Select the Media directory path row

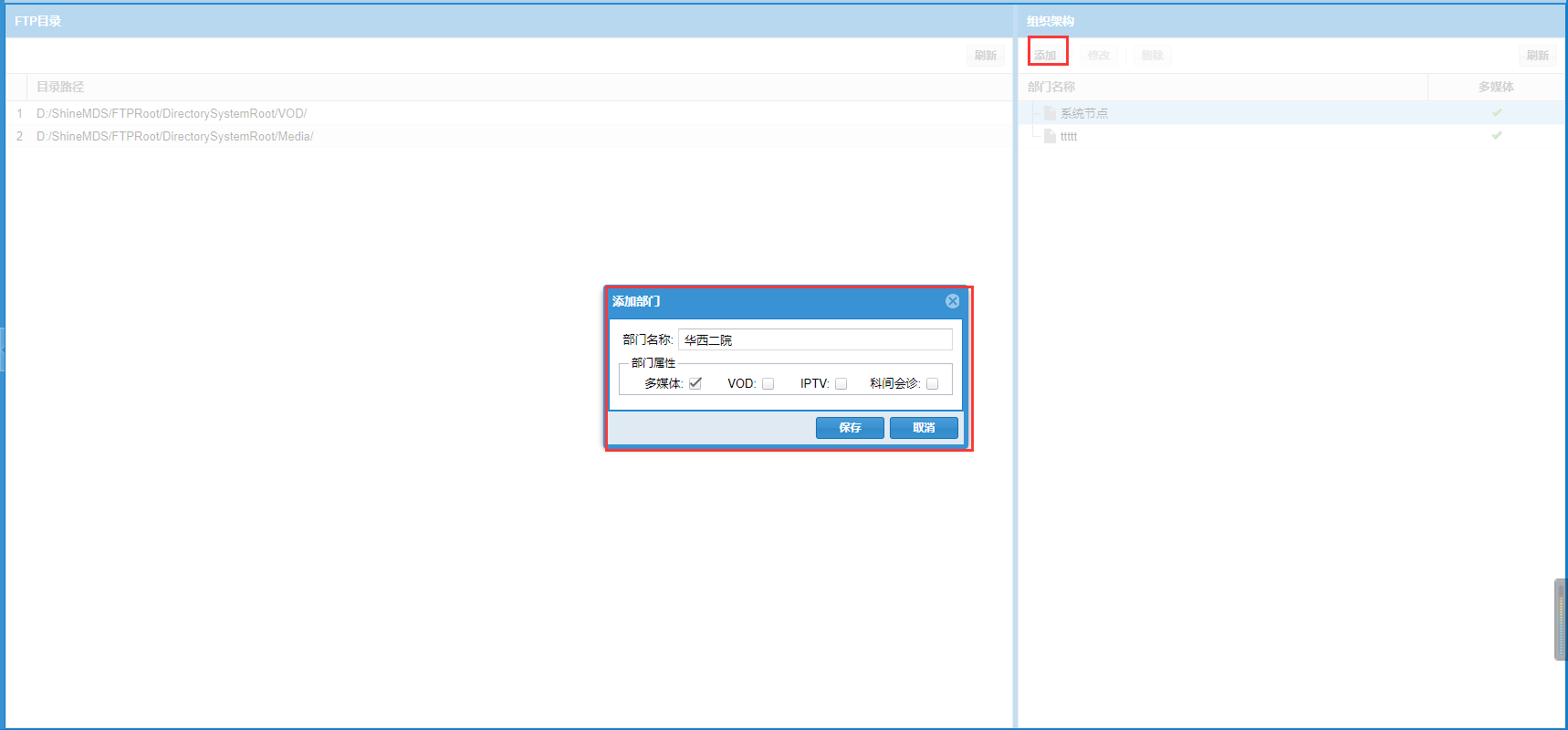click(x=509, y=136)
